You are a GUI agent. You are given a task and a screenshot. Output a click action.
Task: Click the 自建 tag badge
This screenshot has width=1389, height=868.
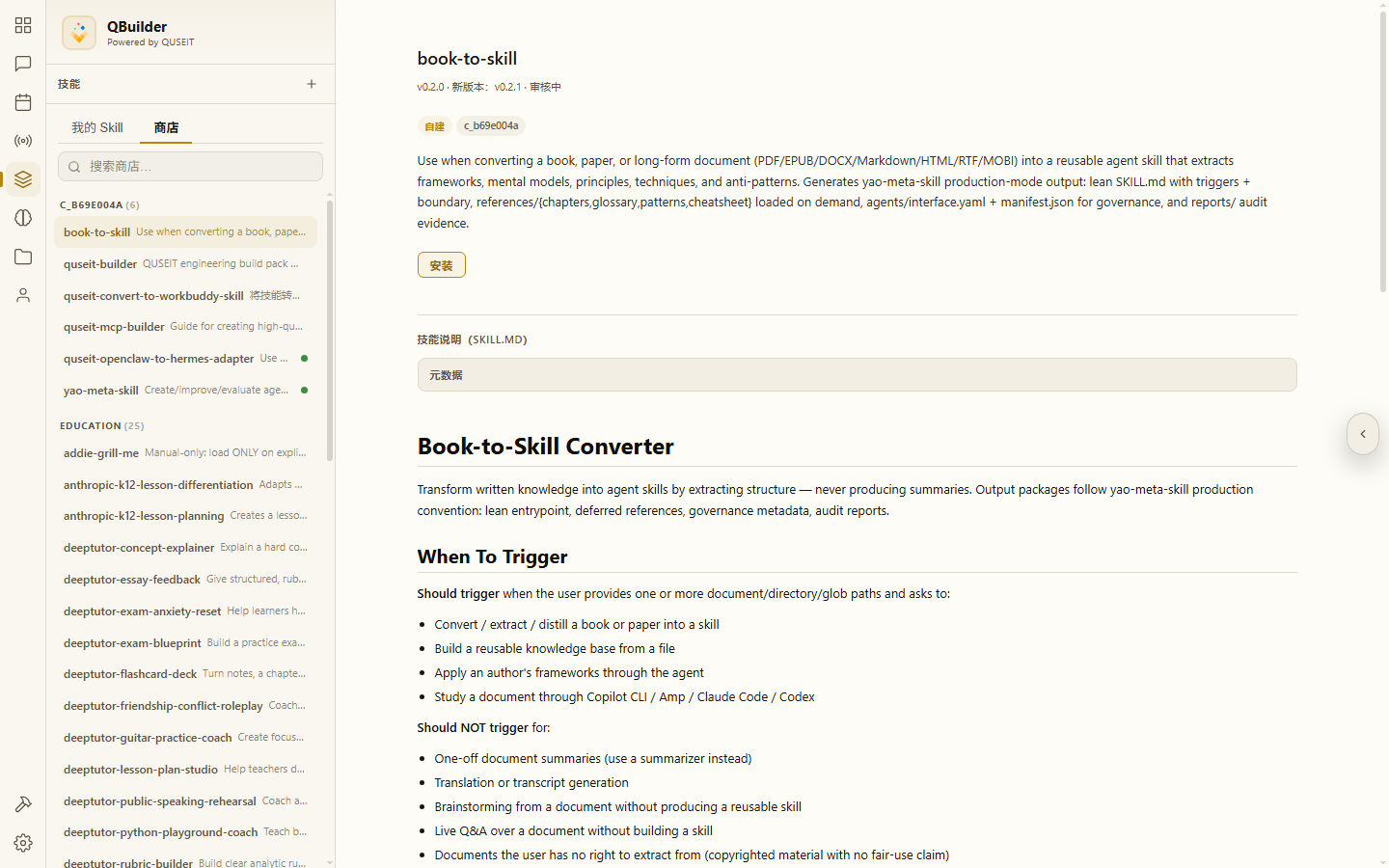(x=435, y=126)
